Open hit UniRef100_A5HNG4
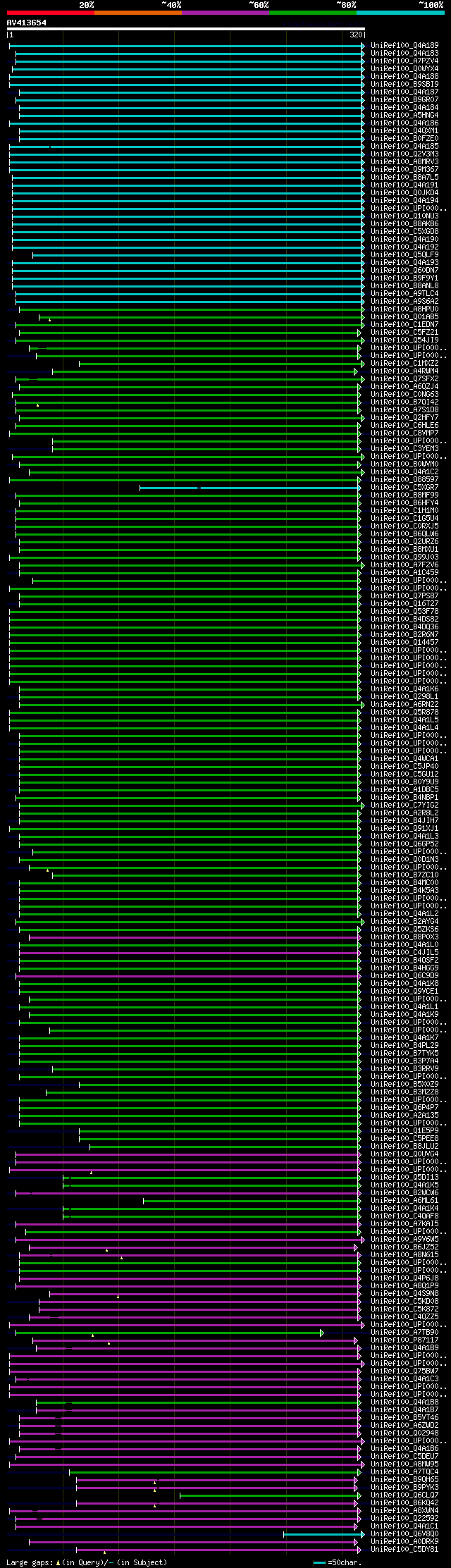Viewport: 451px width, 1568px height. tap(404, 116)
